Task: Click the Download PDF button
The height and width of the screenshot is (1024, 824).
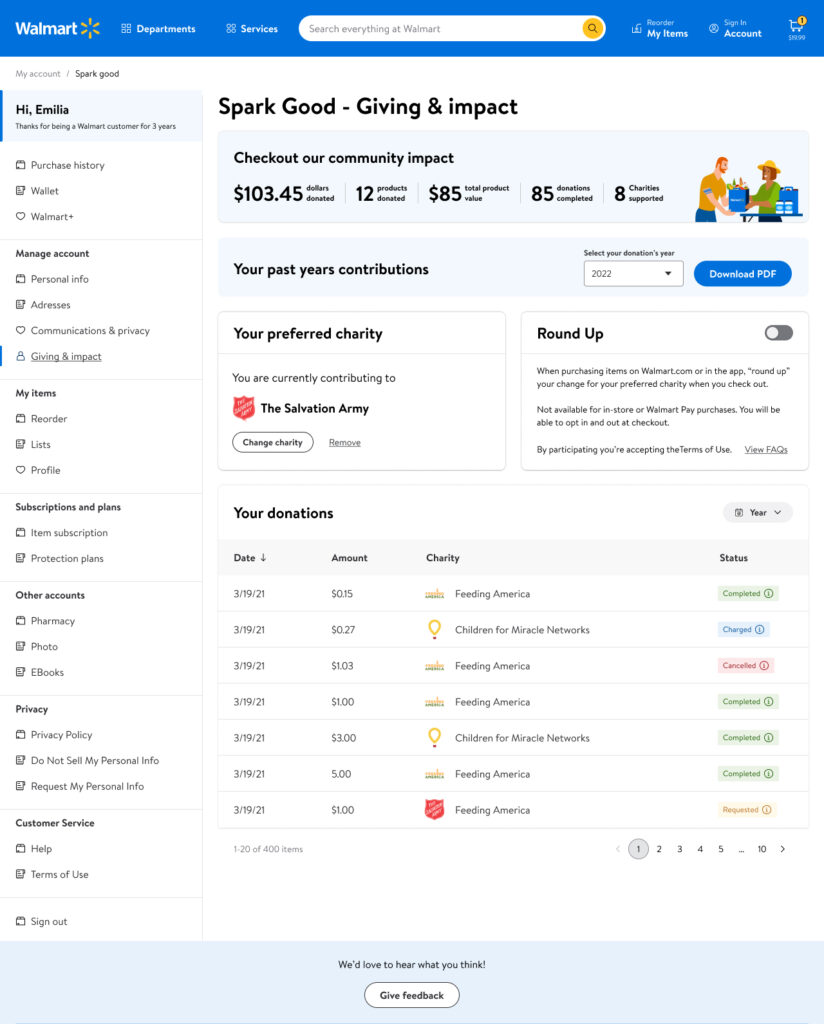Action: [742, 274]
